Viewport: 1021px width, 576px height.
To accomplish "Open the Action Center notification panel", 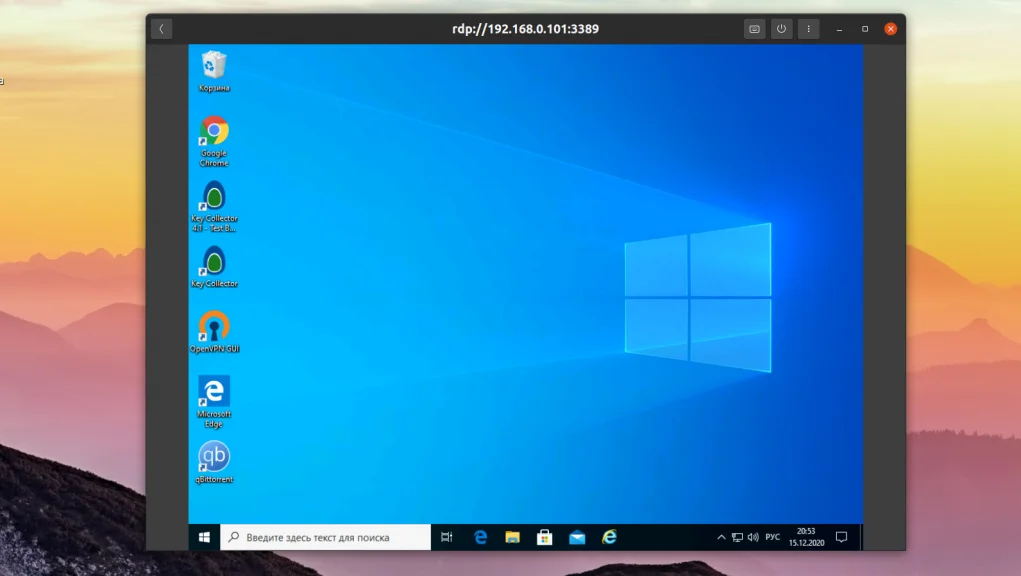I will (844, 537).
